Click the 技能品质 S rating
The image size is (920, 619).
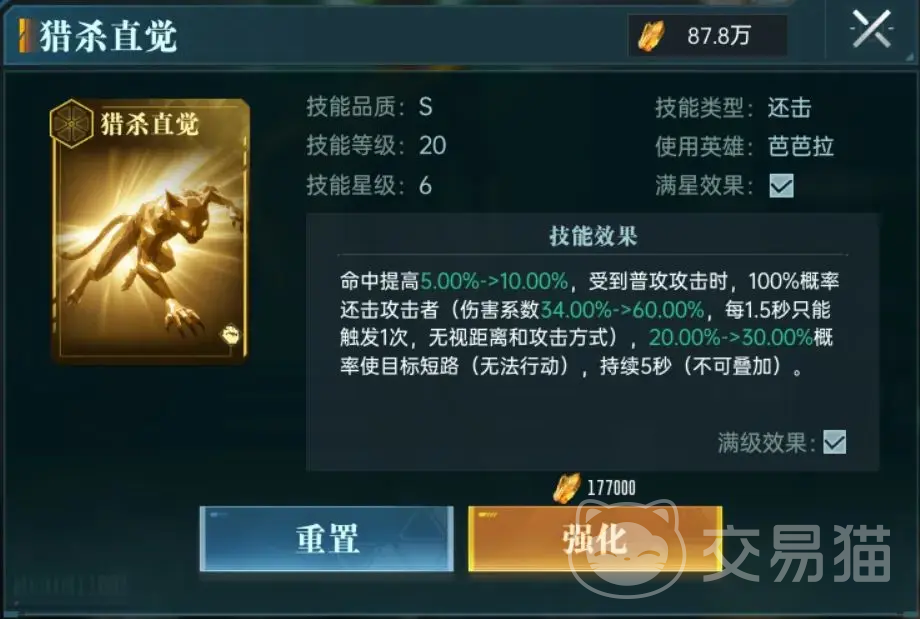(x=426, y=107)
